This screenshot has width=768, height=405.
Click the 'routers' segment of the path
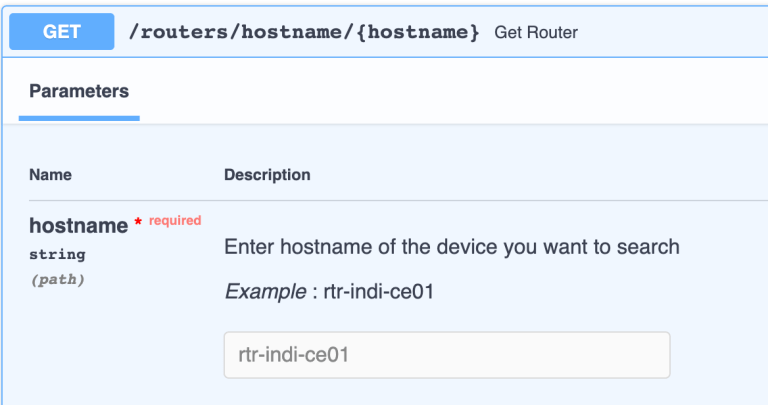click(x=185, y=32)
